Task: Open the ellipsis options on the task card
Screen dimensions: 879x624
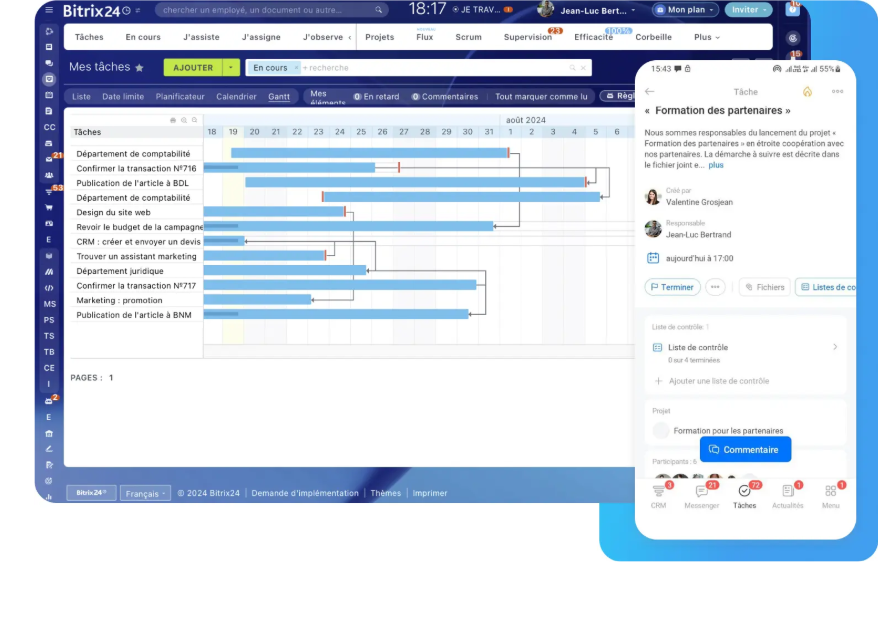Action: coord(837,91)
